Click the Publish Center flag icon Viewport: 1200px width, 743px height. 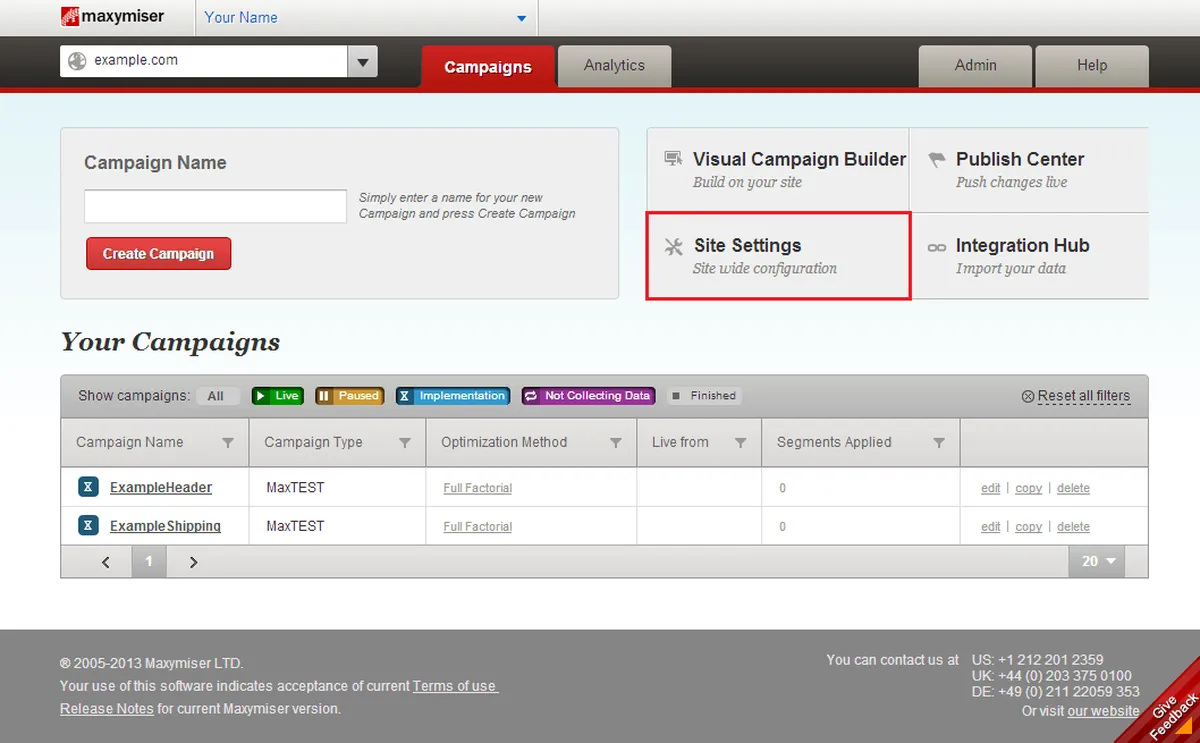click(936, 160)
